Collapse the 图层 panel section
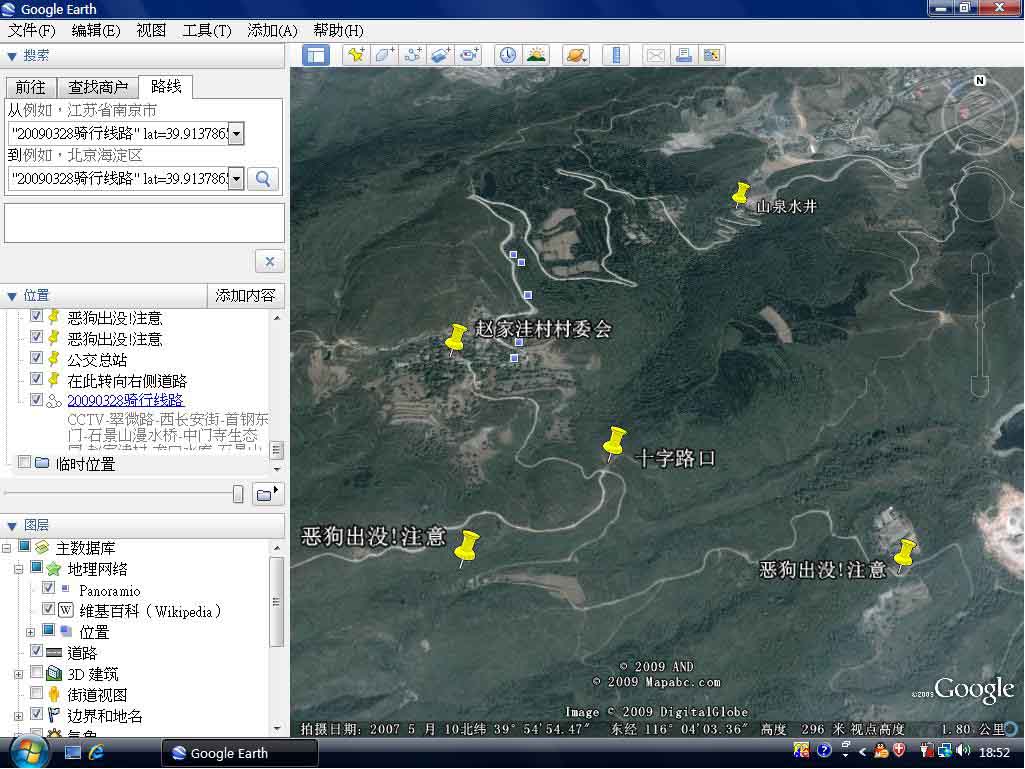Image resolution: width=1025 pixels, height=769 pixels. 12,525
